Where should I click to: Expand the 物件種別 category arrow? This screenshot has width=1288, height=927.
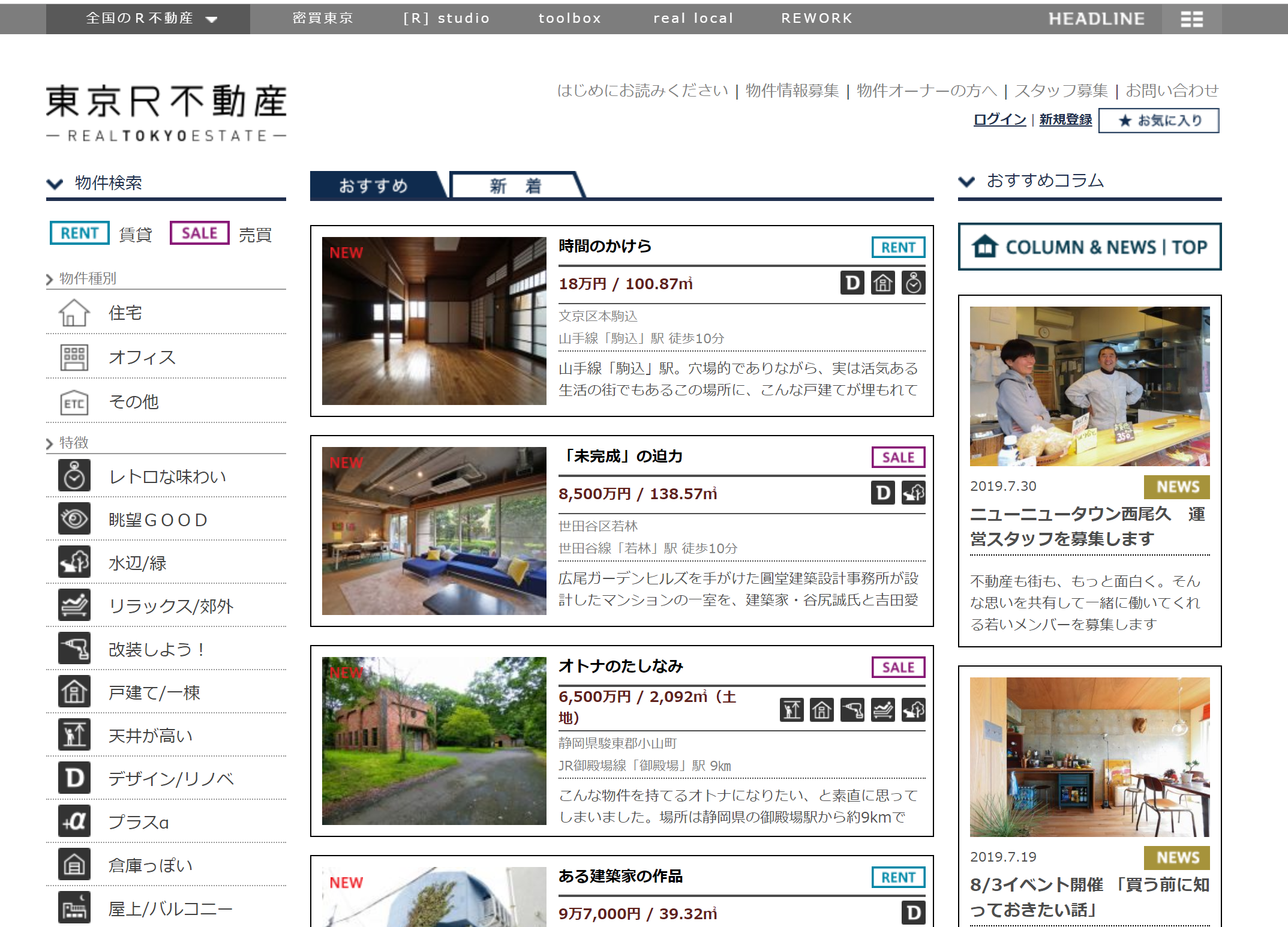50,280
